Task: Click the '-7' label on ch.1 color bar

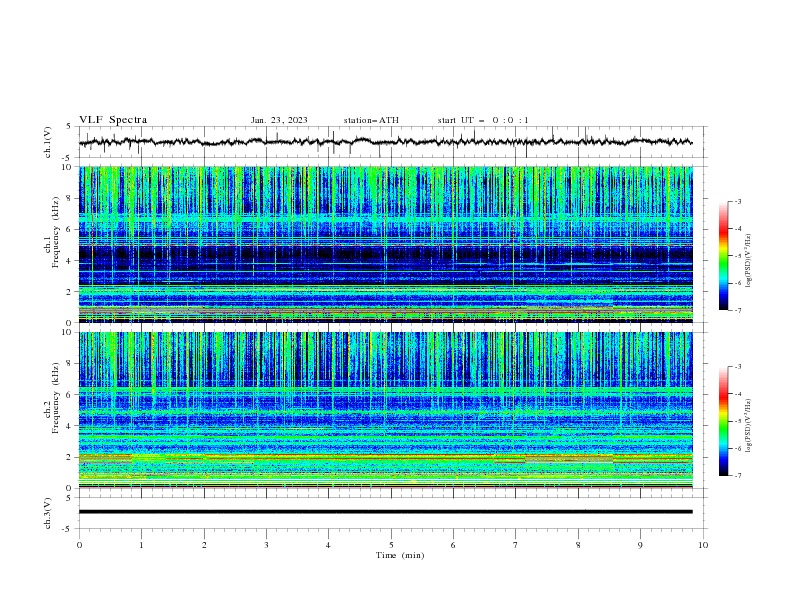Action: (737, 310)
